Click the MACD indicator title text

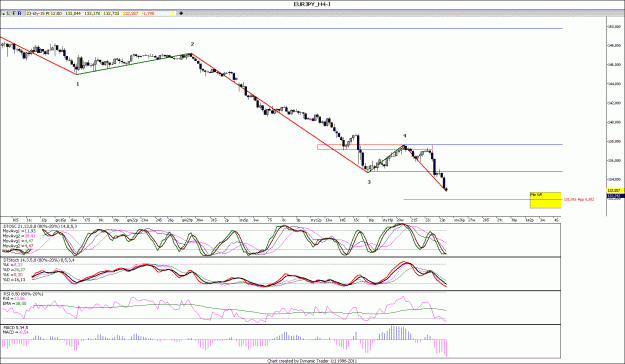tap(16, 328)
